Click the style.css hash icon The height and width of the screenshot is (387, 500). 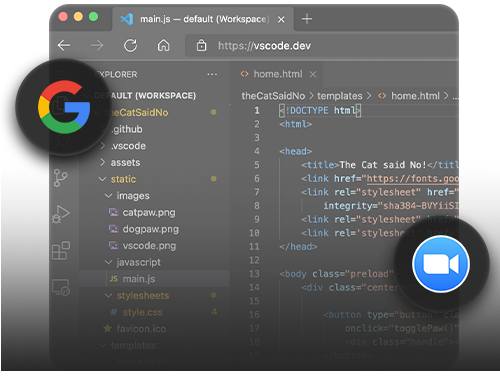[x=114, y=312]
